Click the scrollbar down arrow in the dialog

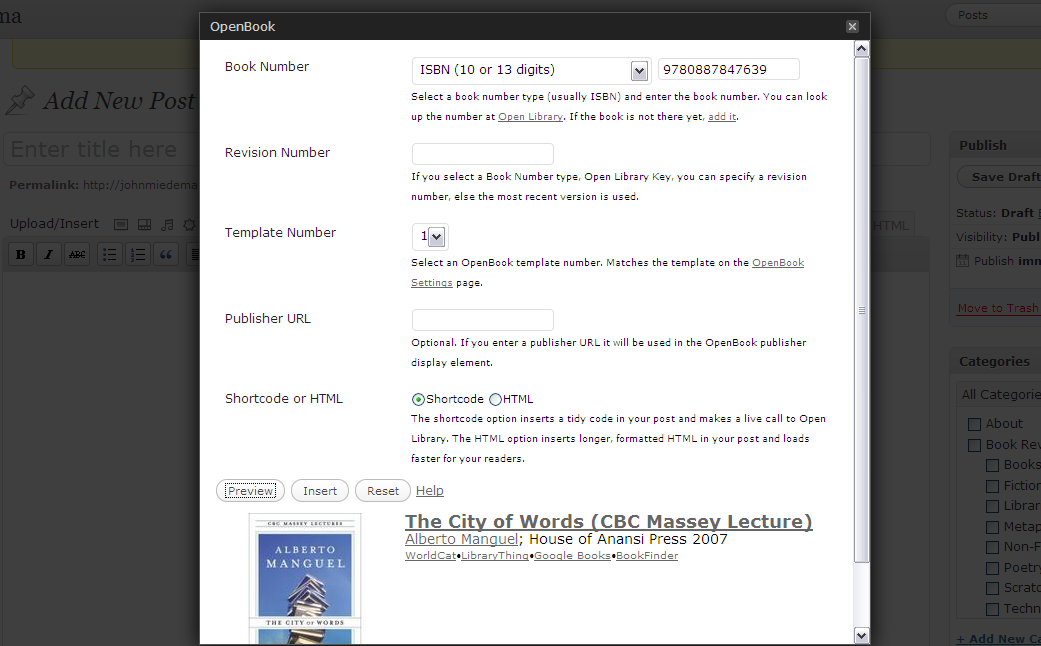861,636
